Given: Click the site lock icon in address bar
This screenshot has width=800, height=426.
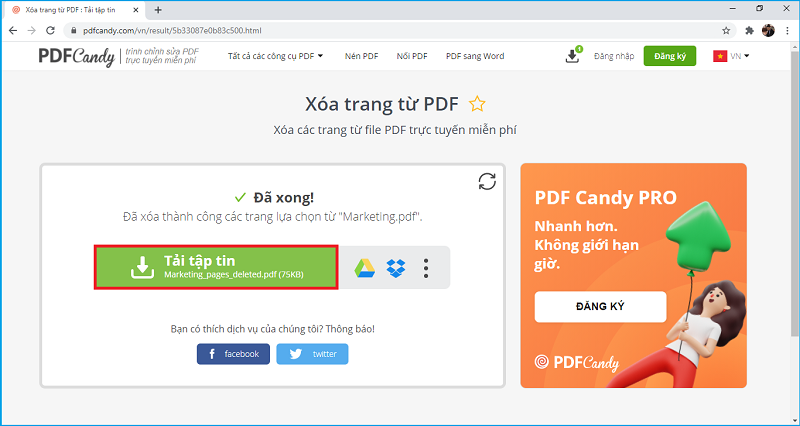Looking at the screenshot, I should (73, 31).
